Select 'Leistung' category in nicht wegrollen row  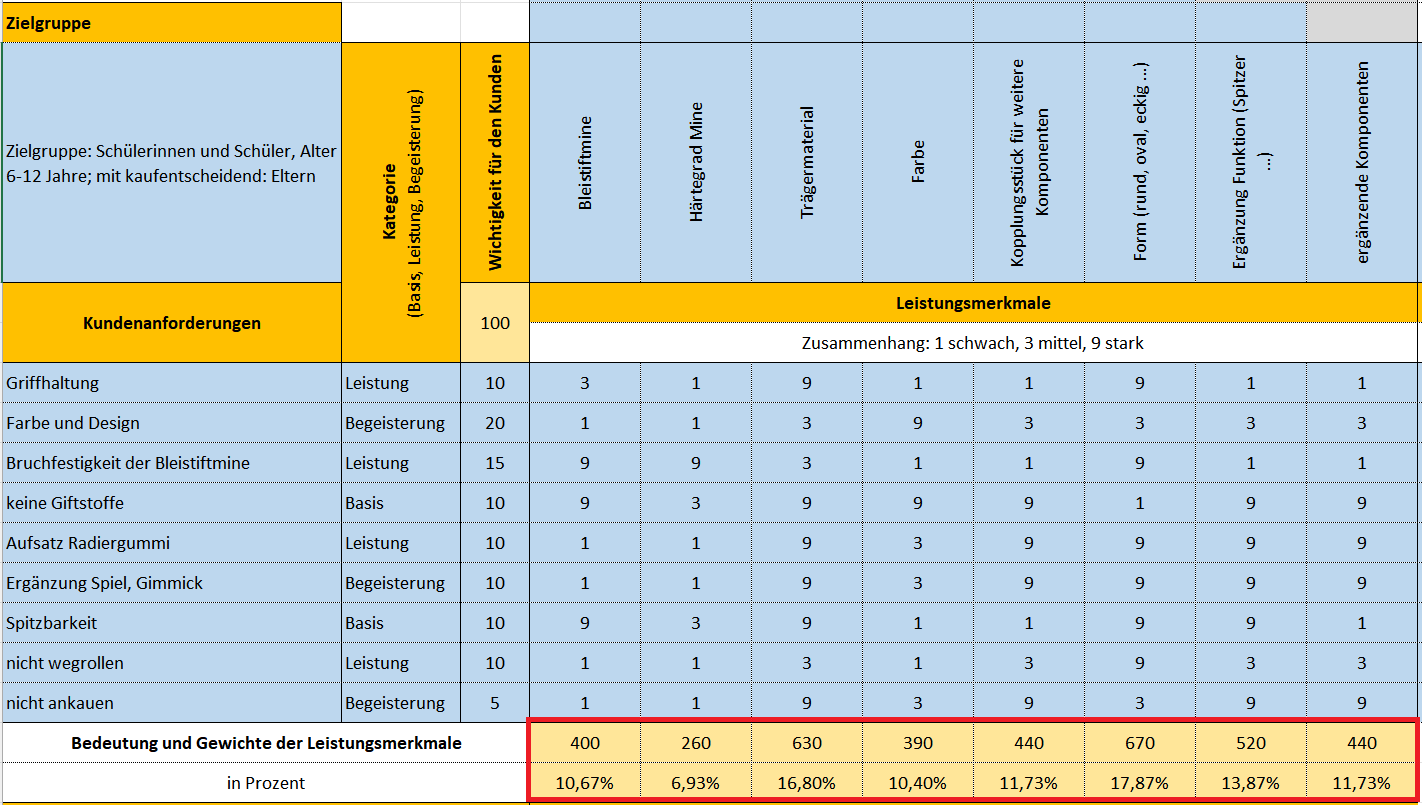click(x=401, y=663)
